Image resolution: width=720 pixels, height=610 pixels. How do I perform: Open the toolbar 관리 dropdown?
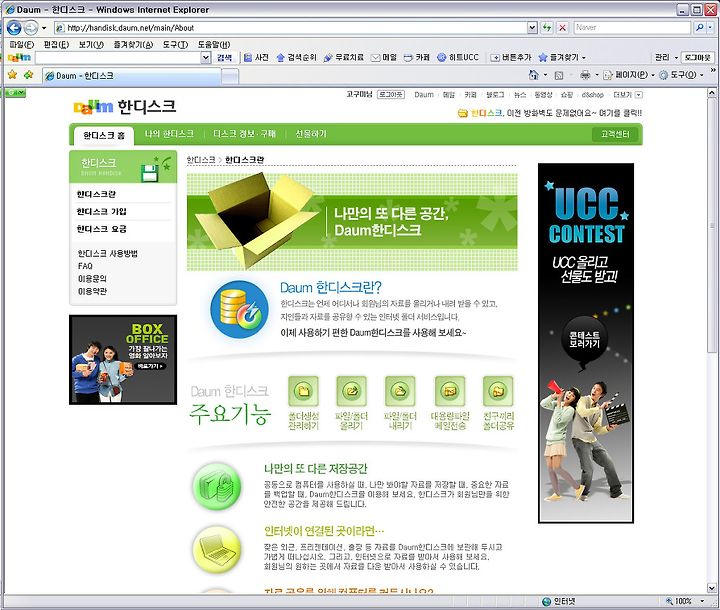click(666, 57)
